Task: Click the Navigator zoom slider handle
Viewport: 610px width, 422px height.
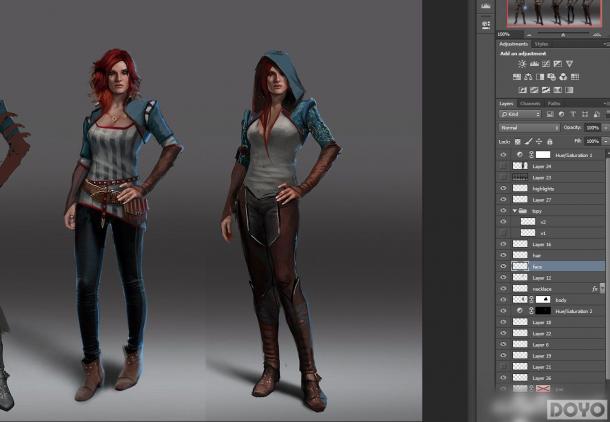Action: pos(563,35)
